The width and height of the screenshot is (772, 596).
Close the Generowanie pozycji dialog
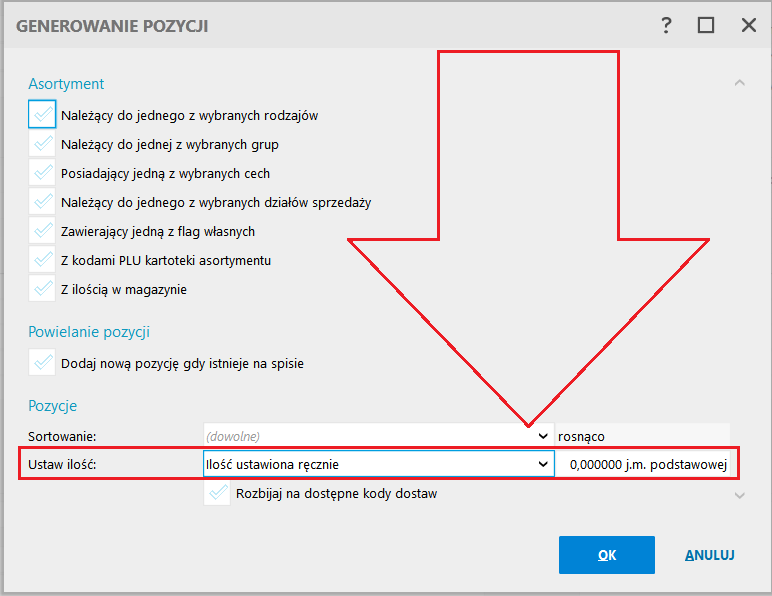pos(748,26)
